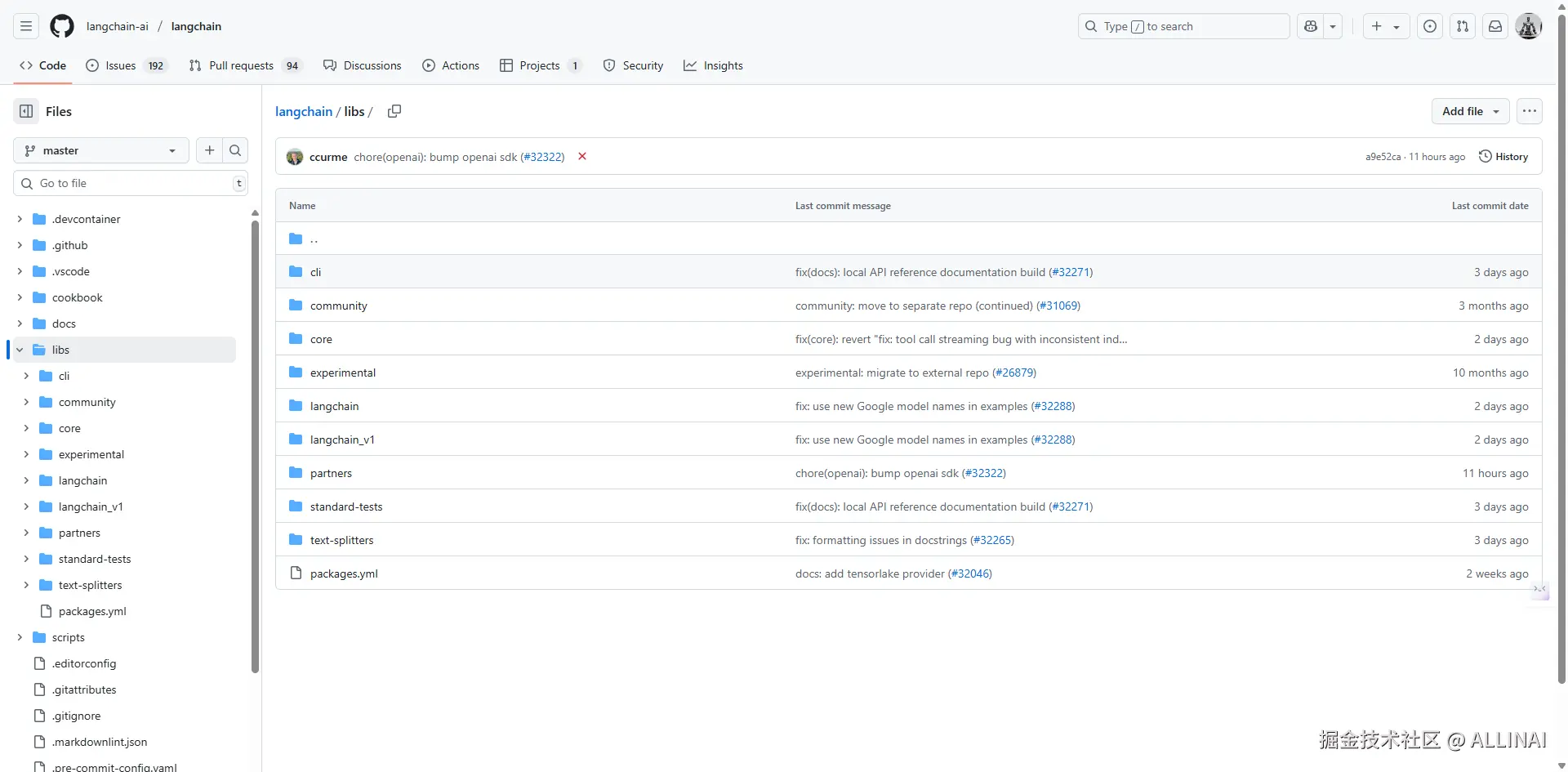
Task: Open the Add file dropdown
Action: pyautogui.click(x=1470, y=111)
